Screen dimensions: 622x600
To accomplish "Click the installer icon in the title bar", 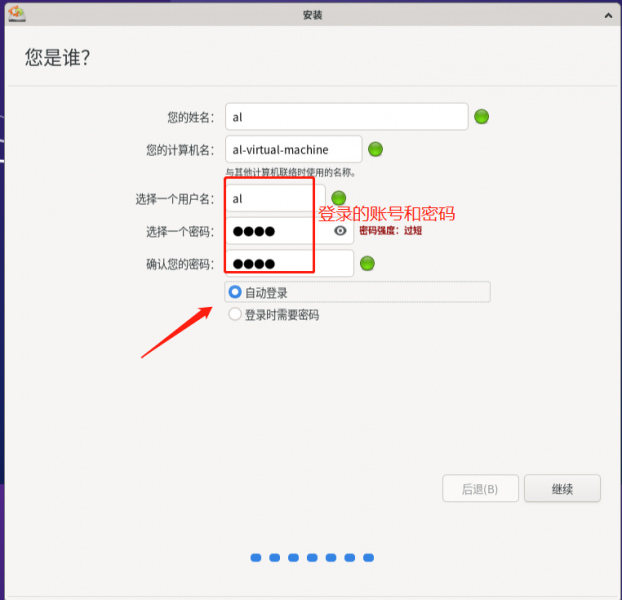I will tap(16, 14).
